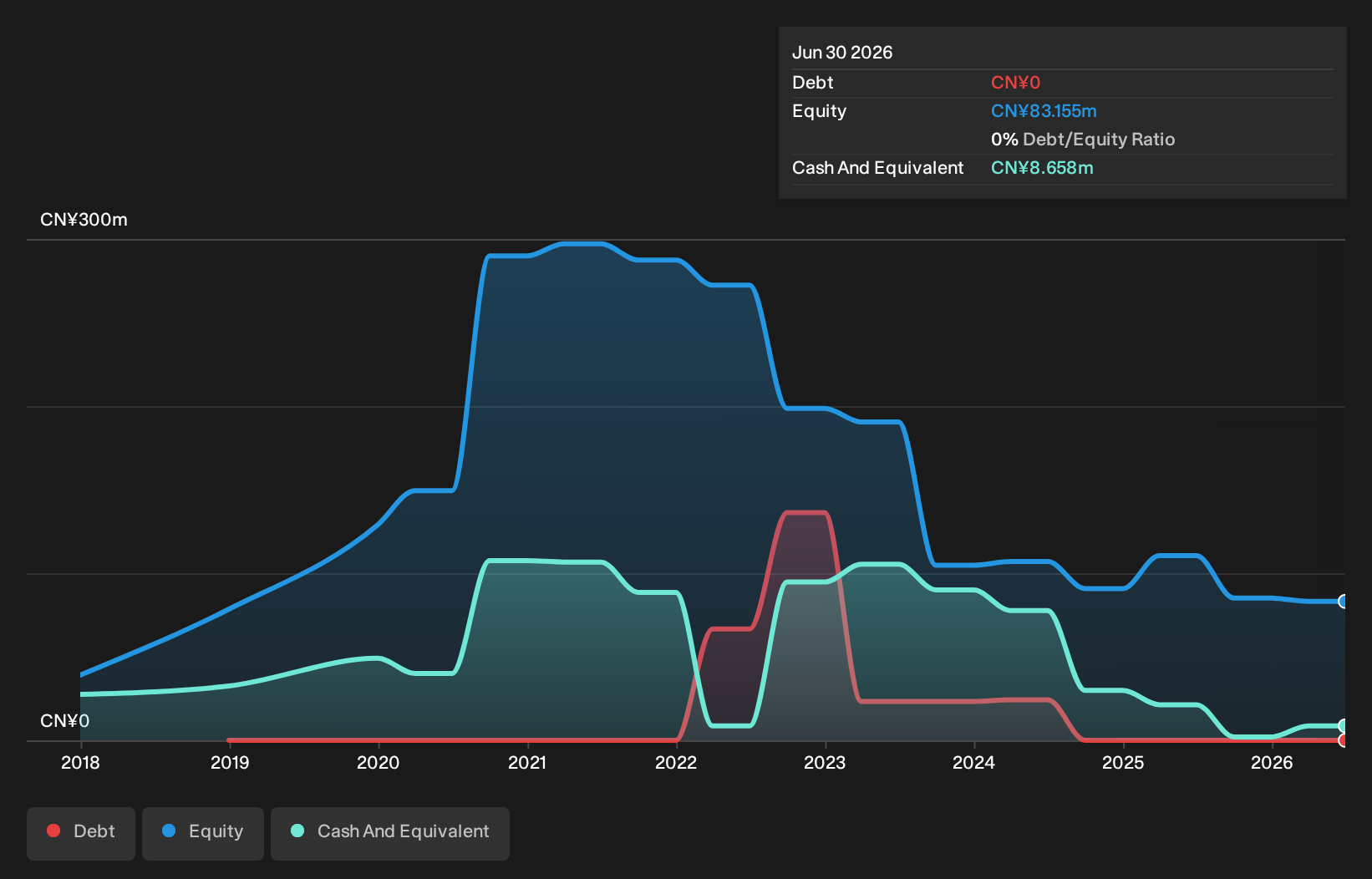Image resolution: width=1372 pixels, height=879 pixels.
Task: Click the 2022 x-axis label
Action: coord(676,763)
